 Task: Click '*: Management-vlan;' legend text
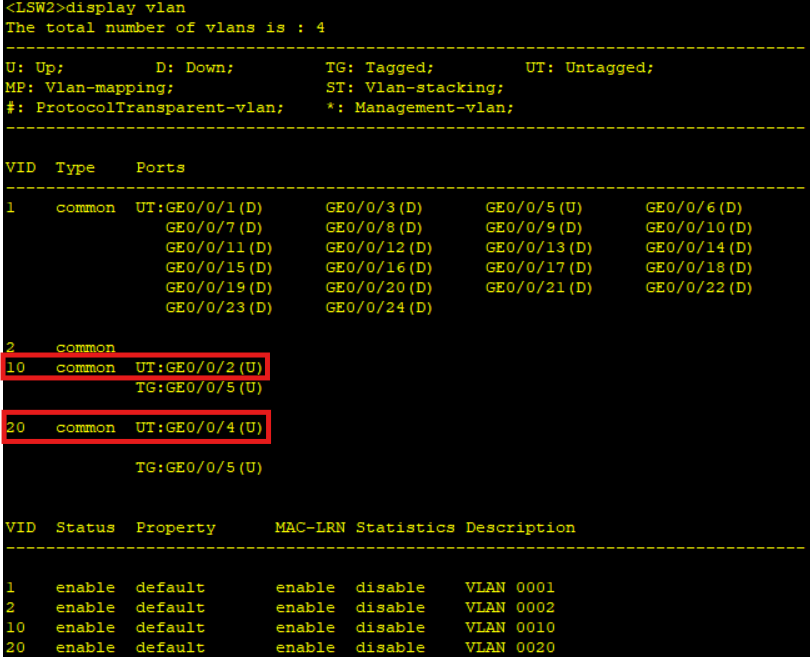420,107
